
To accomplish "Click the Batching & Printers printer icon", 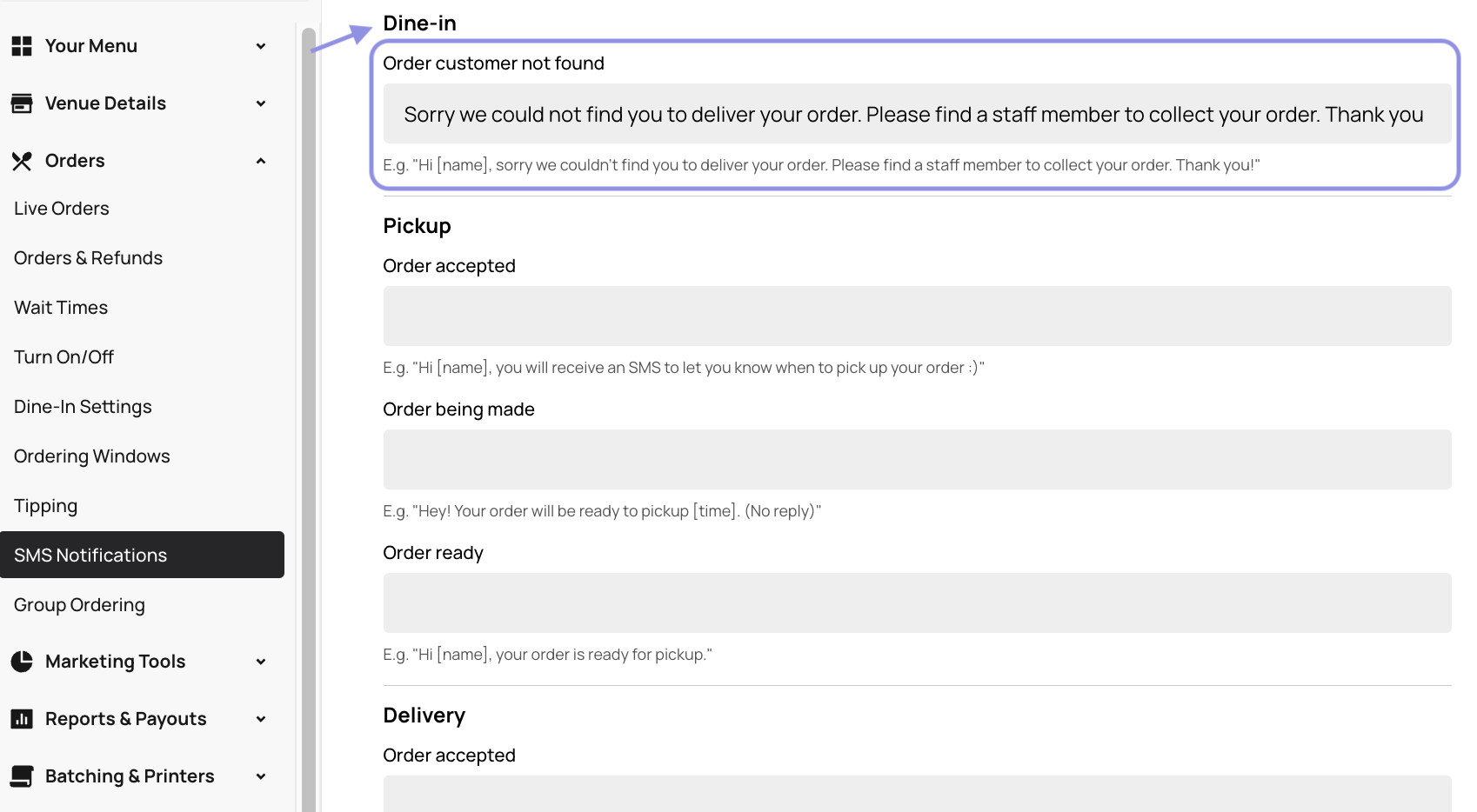I will (22, 775).
